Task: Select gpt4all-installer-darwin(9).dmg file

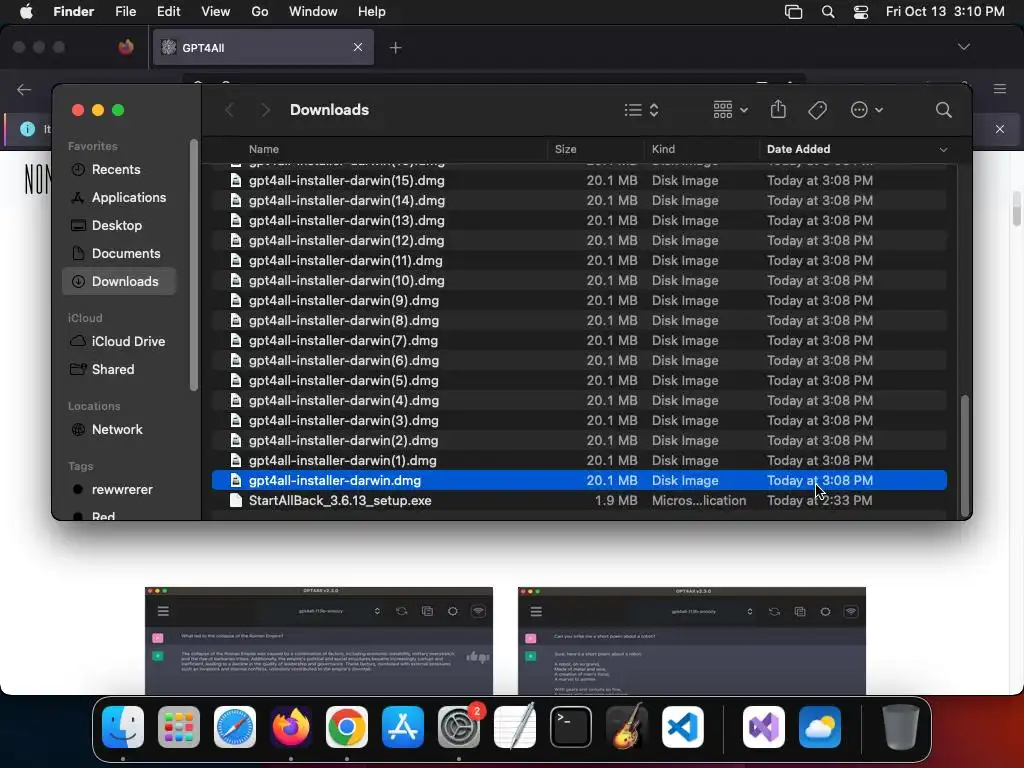Action: point(579,301)
